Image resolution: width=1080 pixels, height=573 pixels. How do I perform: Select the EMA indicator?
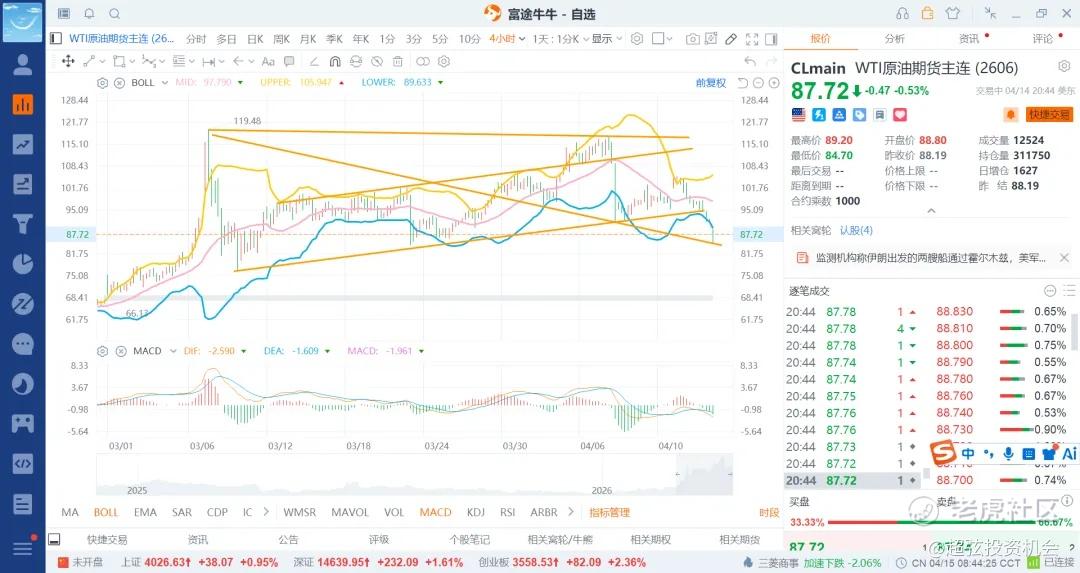coord(145,512)
